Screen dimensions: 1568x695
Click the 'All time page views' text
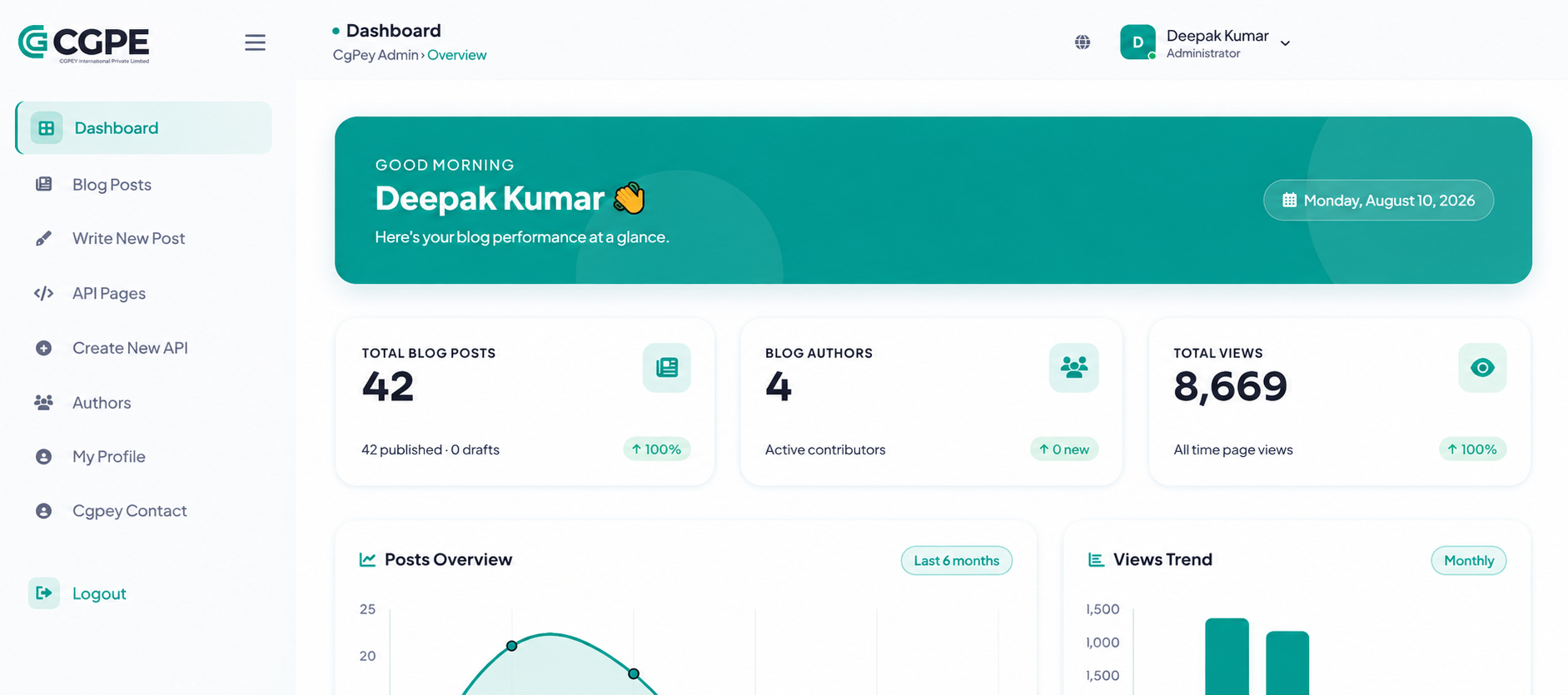1233,449
